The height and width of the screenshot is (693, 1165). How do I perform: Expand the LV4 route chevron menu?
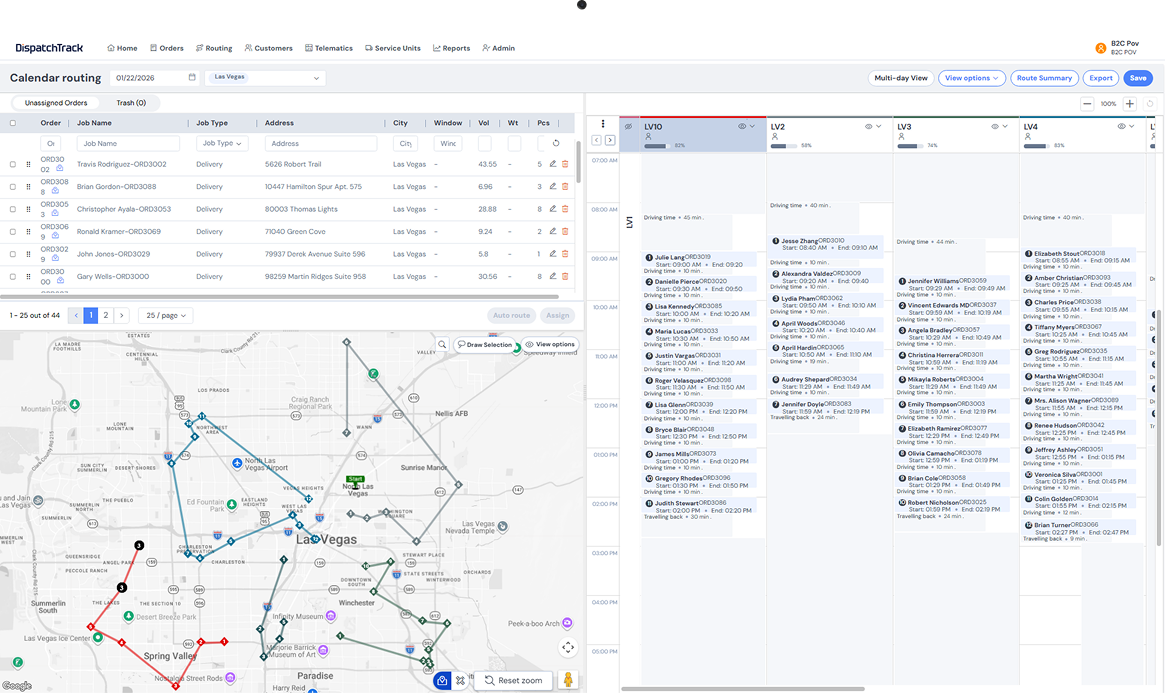click(1132, 126)
